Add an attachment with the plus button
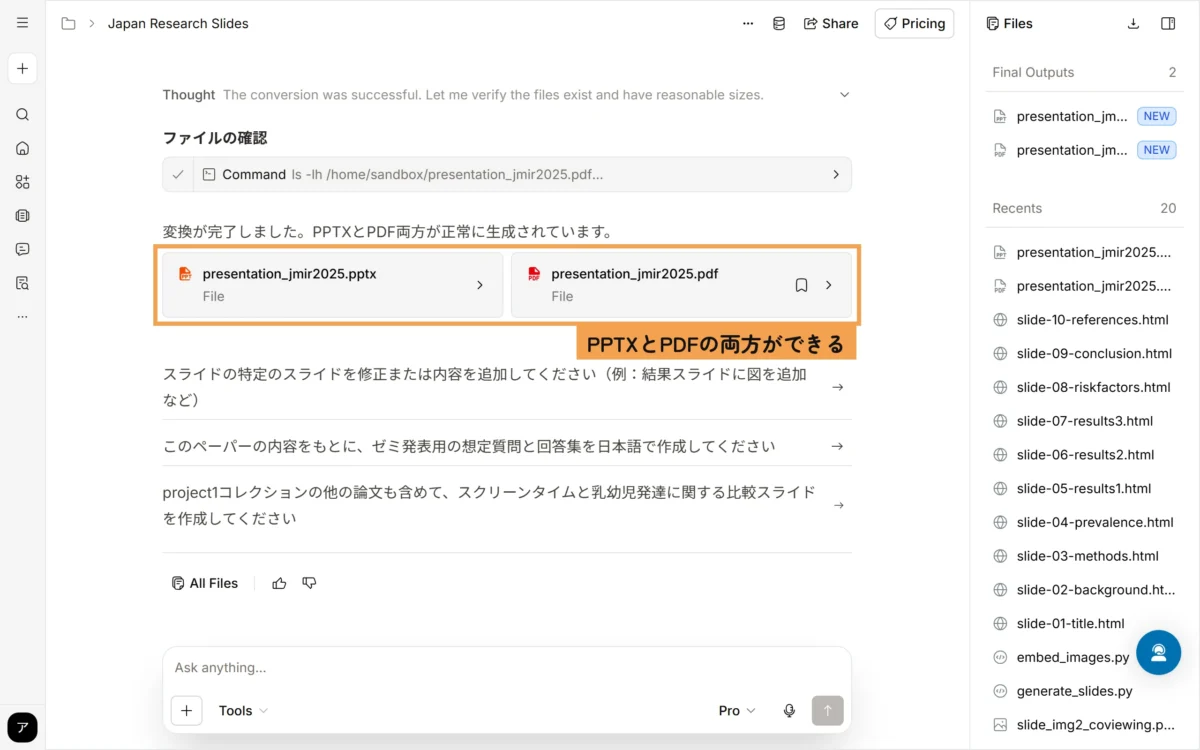Image resolution: width=1200 pixels, height=750 pixels. coord(186,710)
